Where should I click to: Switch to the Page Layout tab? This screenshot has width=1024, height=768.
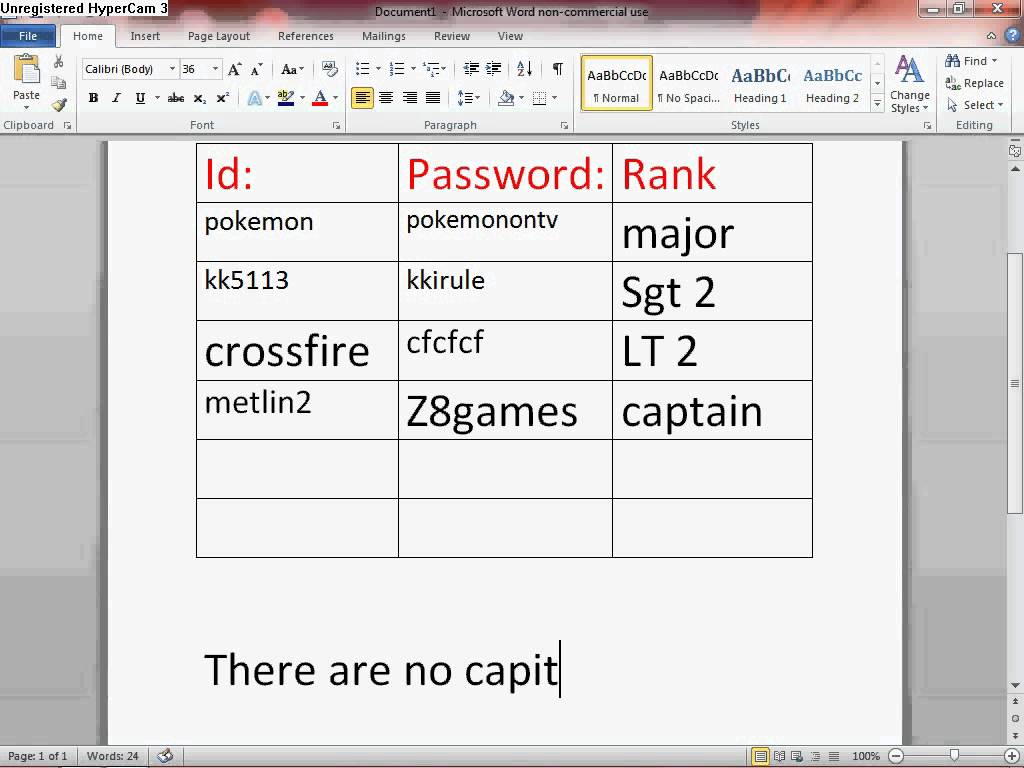(219, 36)
